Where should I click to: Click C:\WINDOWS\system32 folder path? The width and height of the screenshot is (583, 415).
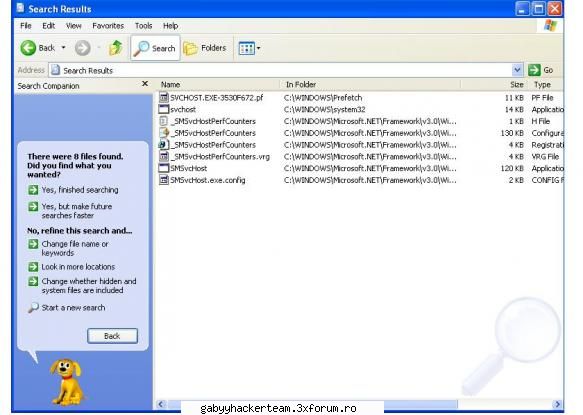[x=325, y=110]
